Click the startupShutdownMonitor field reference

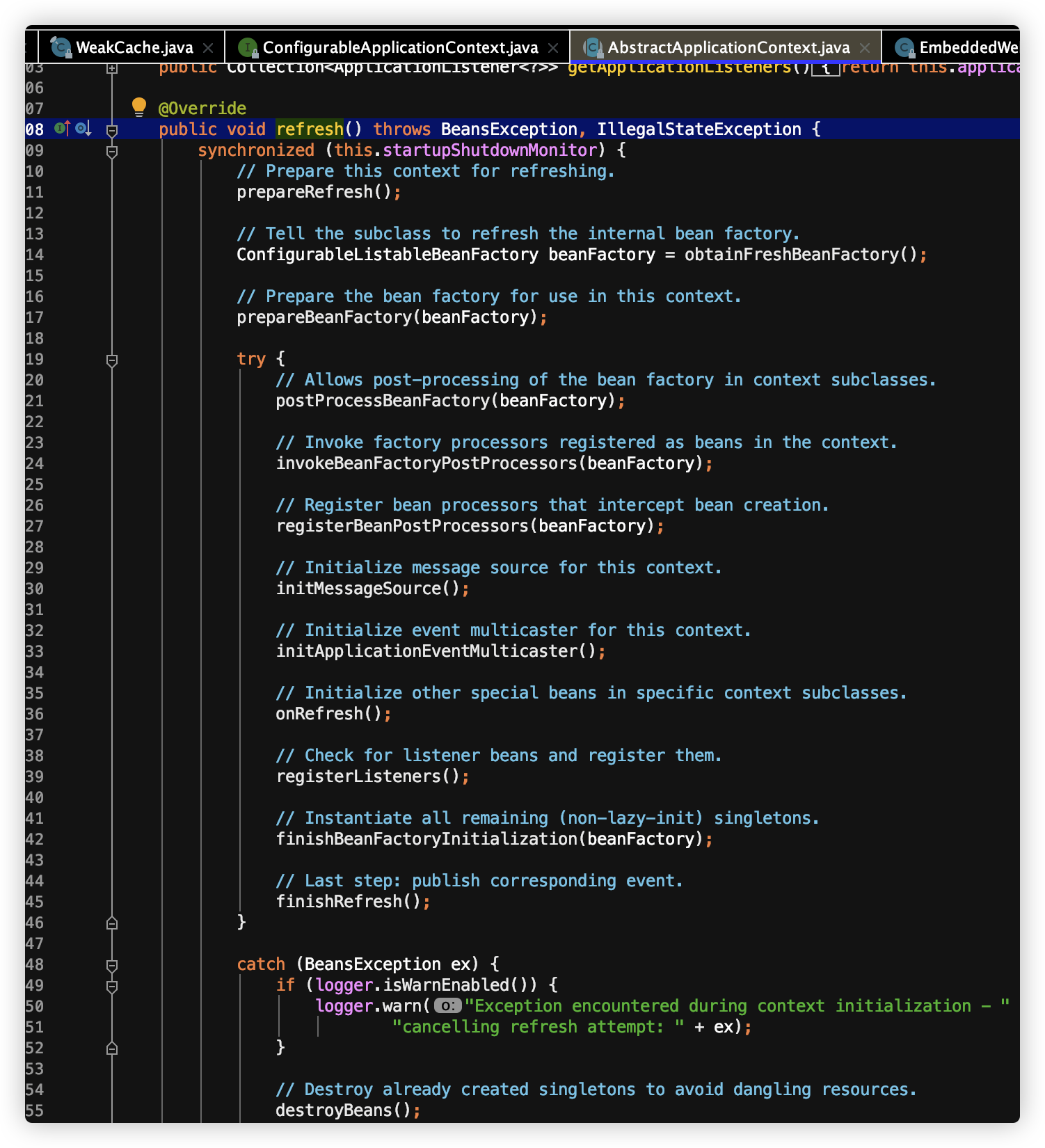pyautogui.click(x=490, y=150)
